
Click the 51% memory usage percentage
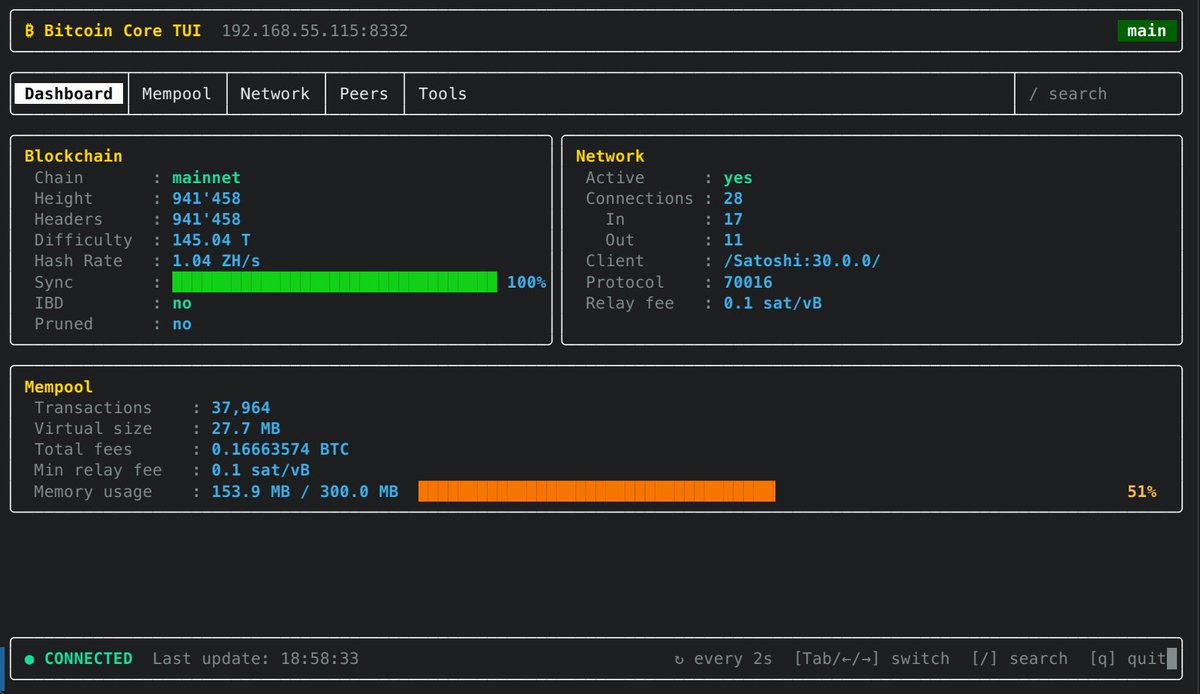pyautogui.click(x=1142, y=492)
